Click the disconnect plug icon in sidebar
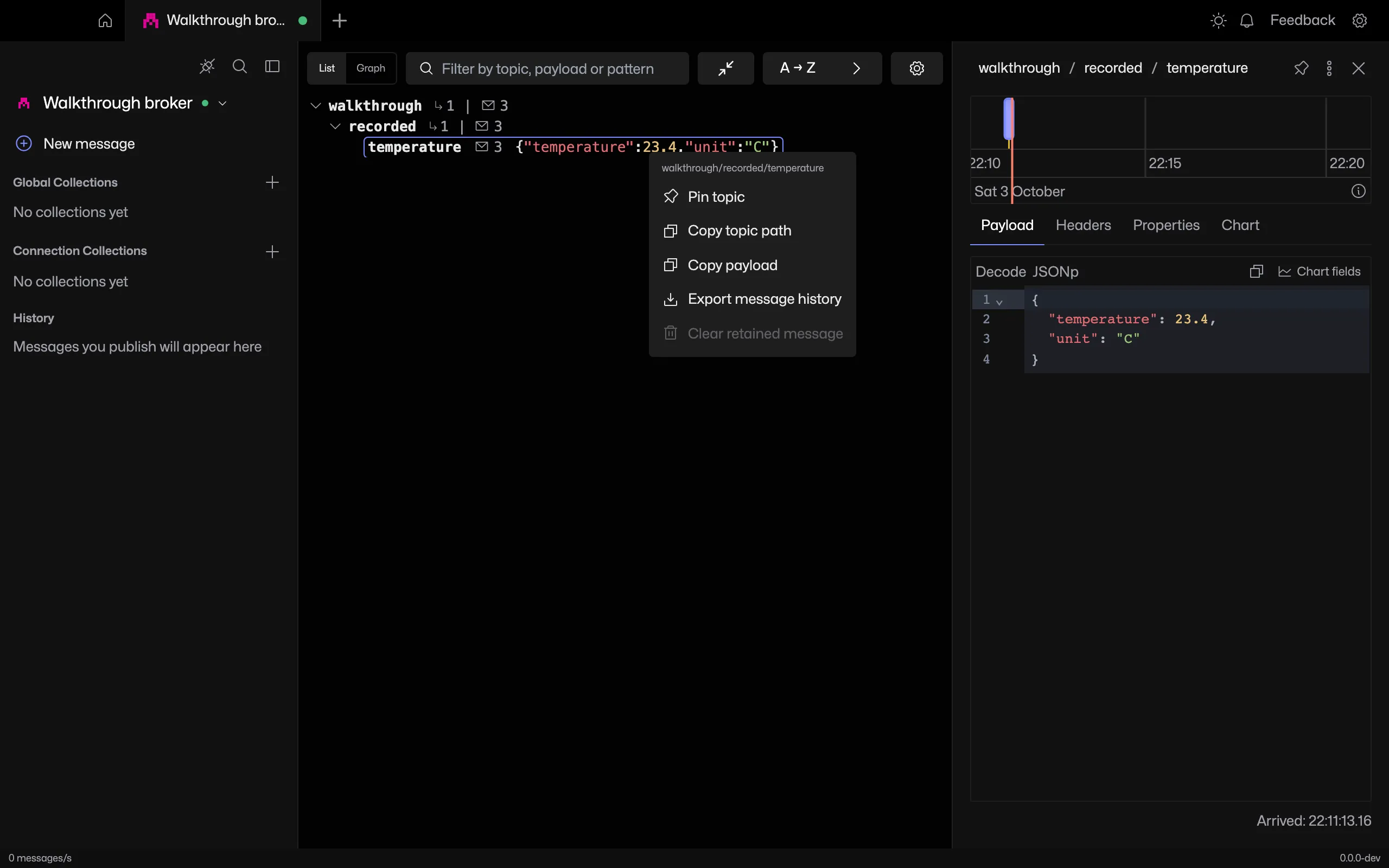This screenshot has width=1389, height=868. (x=207, y=67)
